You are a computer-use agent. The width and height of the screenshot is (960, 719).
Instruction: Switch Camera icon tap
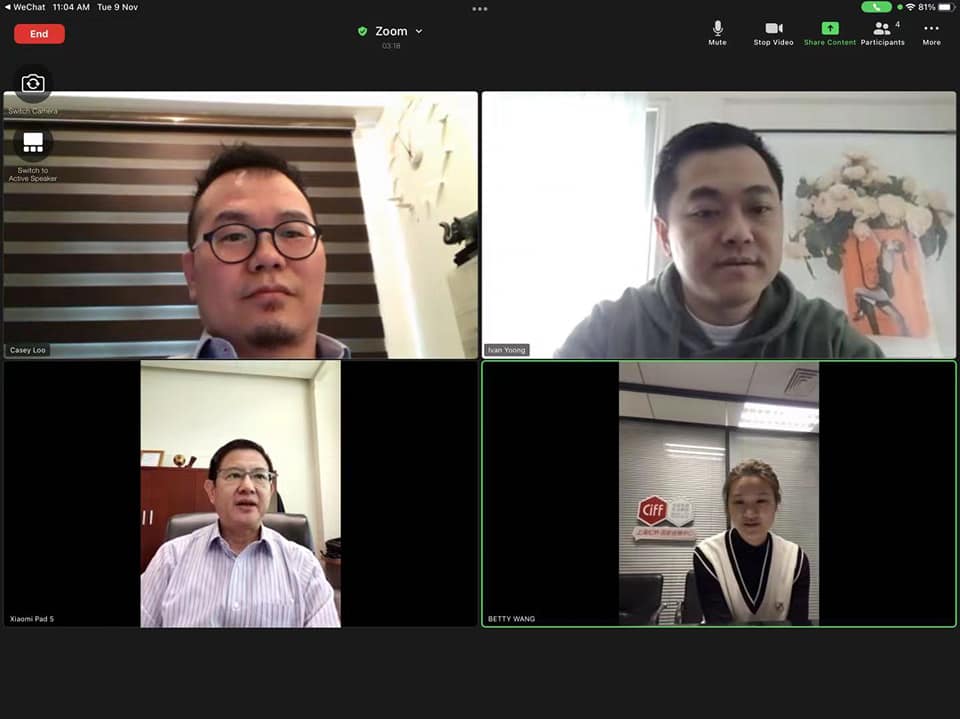tap(33, 84)
